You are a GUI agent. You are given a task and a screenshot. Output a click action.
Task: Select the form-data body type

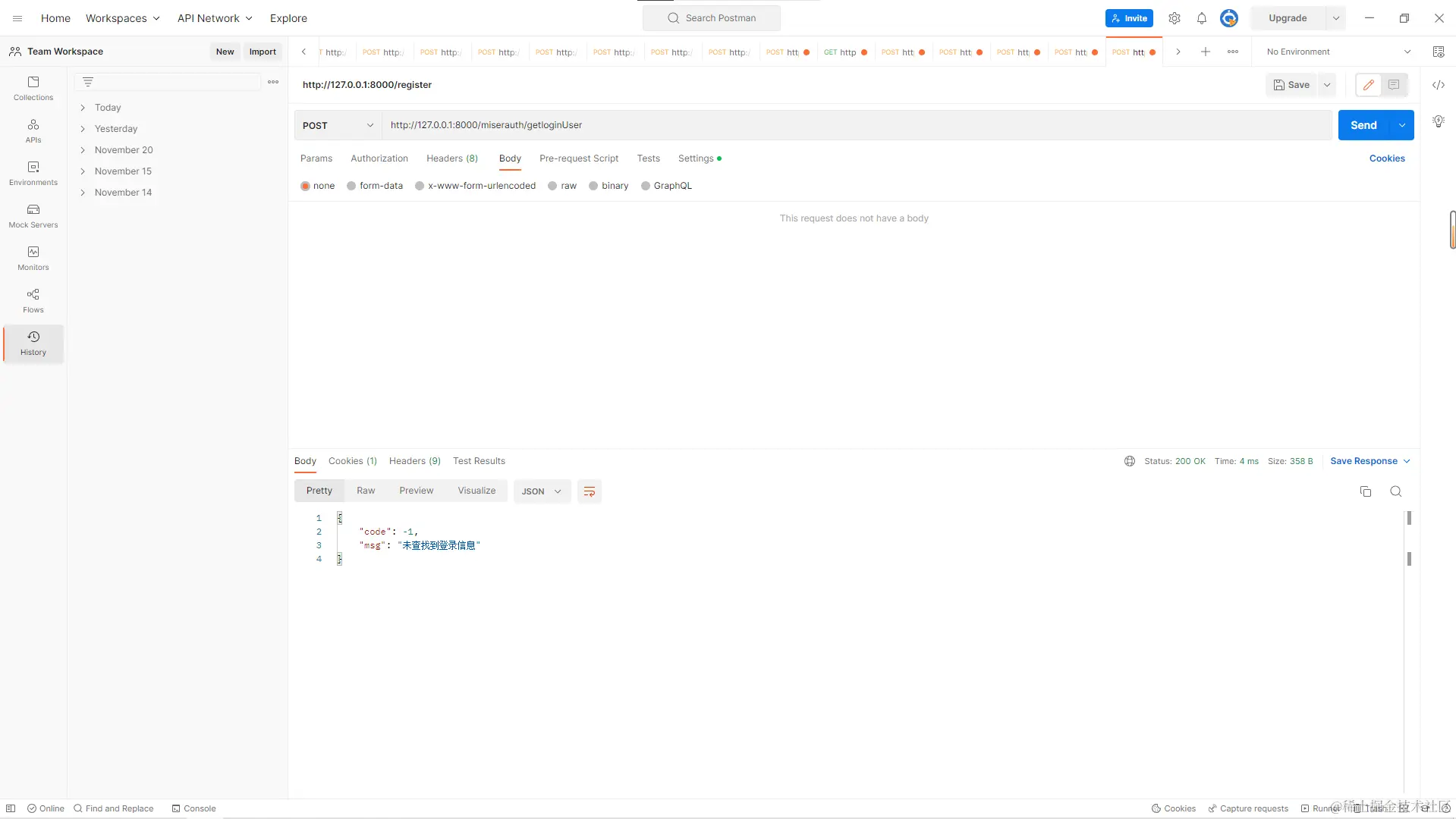(375, 186)
